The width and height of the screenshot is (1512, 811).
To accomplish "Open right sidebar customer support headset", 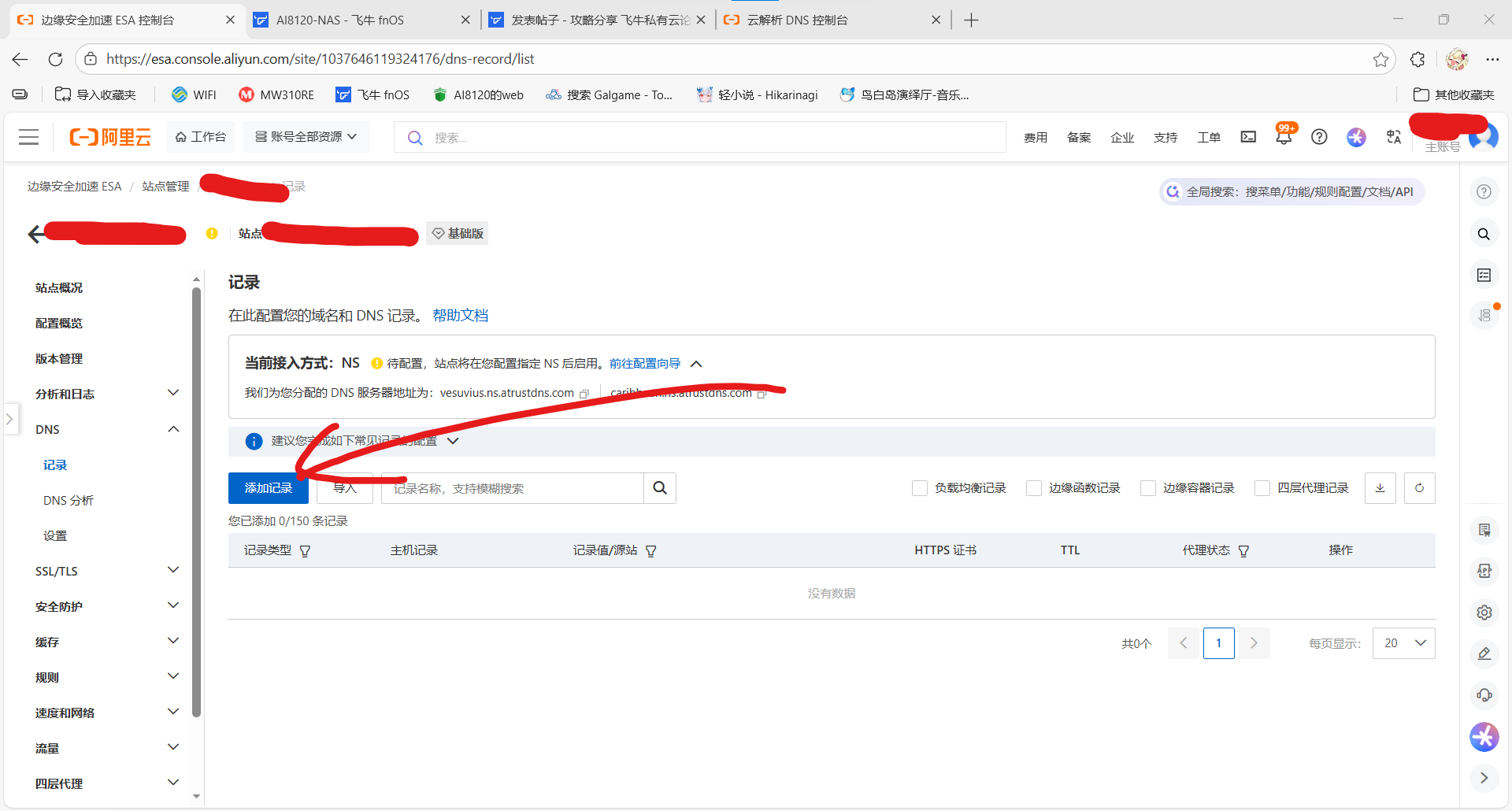I will pyautogui.click(x=1484, y=695).
